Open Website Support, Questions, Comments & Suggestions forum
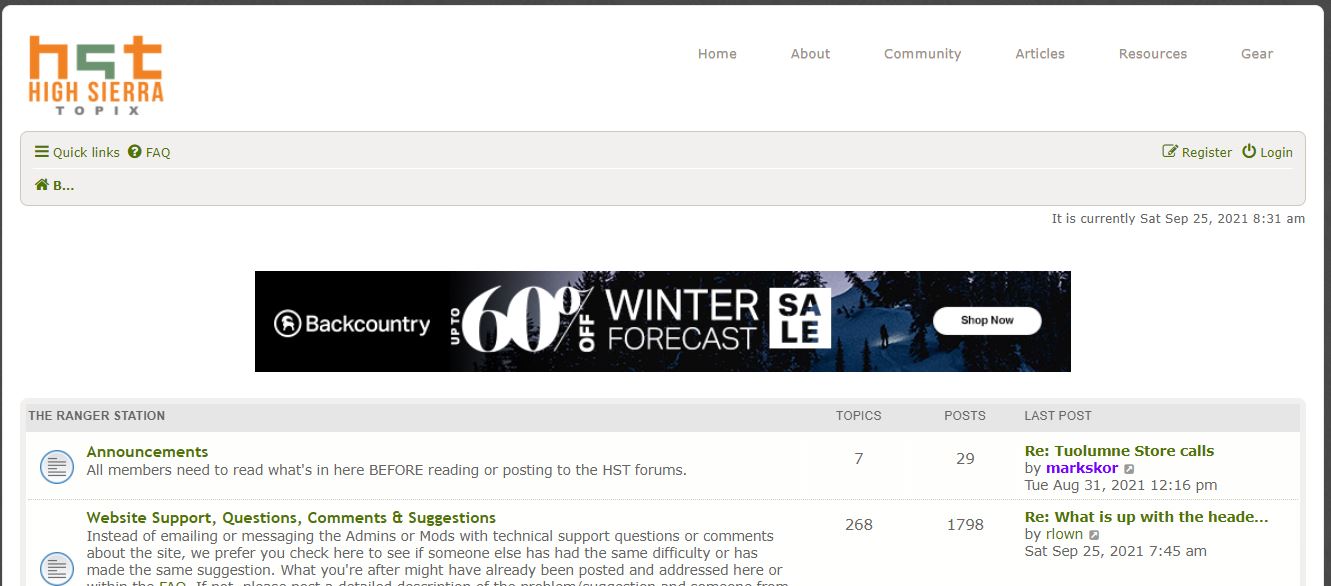1331x586 pixels. 291,518
